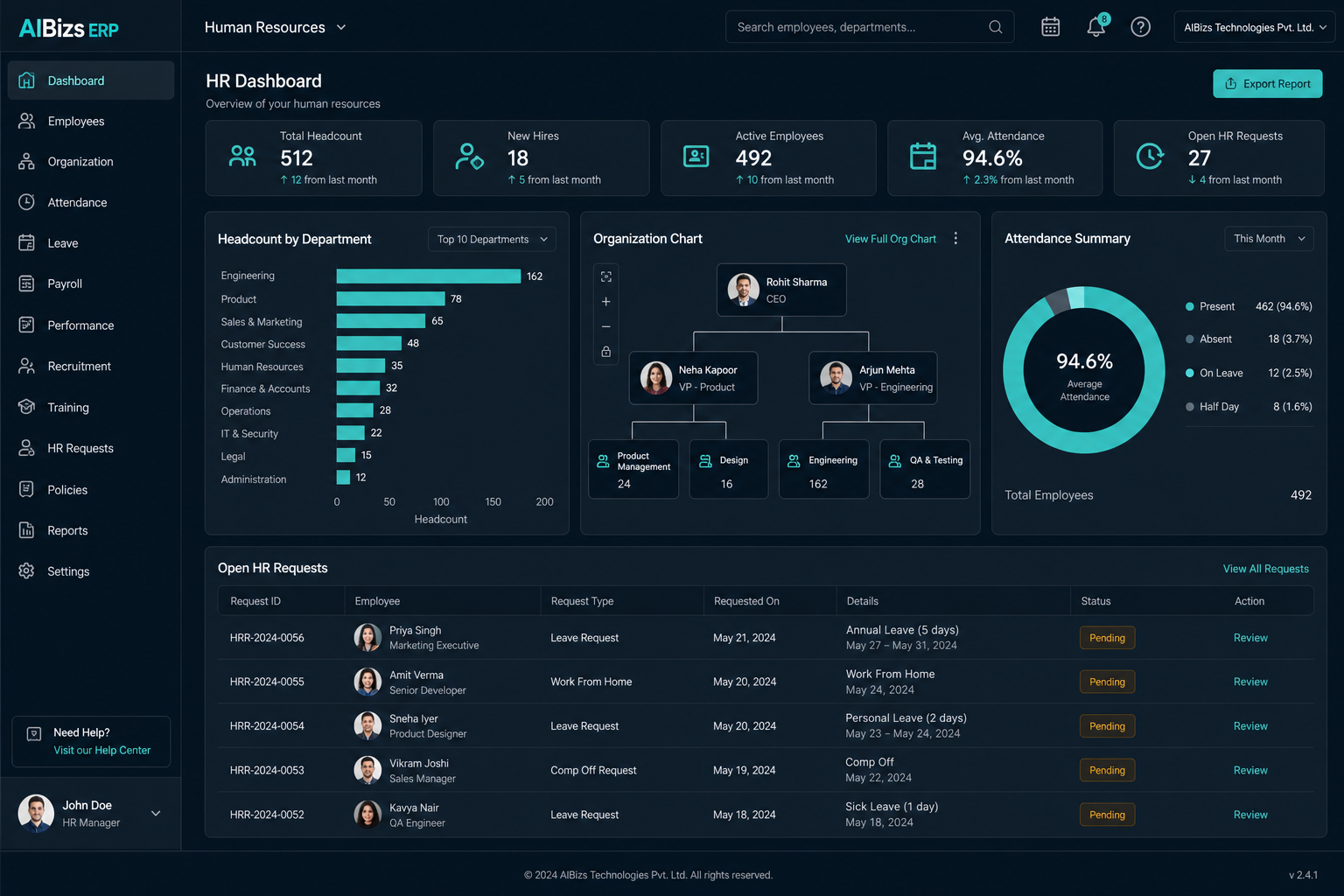Screen dimensions: 1344x896
Task: Click Priya Singh's avatar thumbnail
Action: point(367,637)
